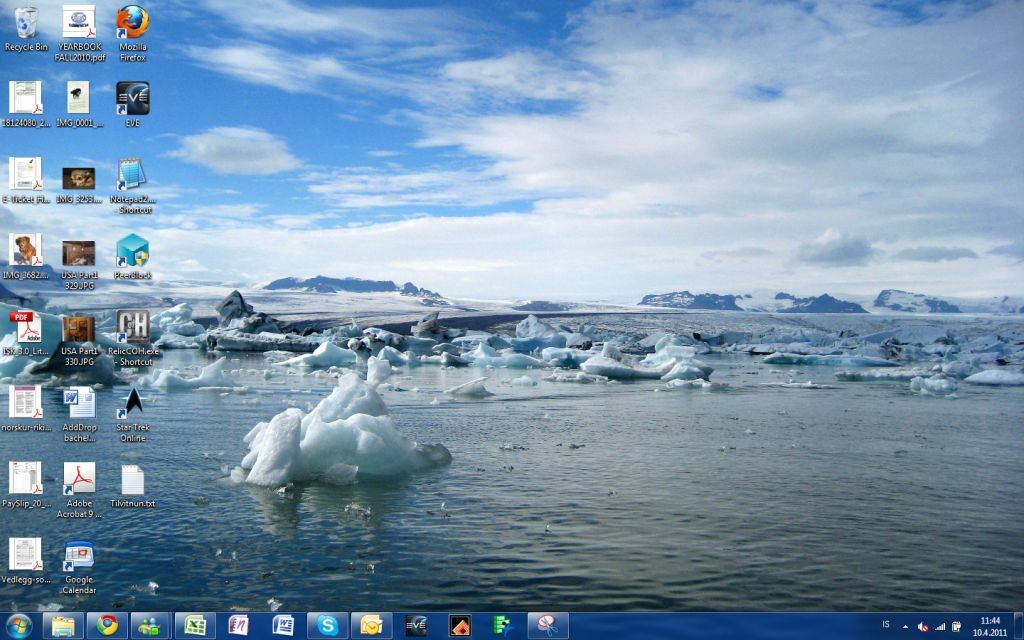The width and height of the screenshot is (1024, 640).
Task: Open Skype from the taskbar
Action: pyautogui.click(x=326, y=626)
